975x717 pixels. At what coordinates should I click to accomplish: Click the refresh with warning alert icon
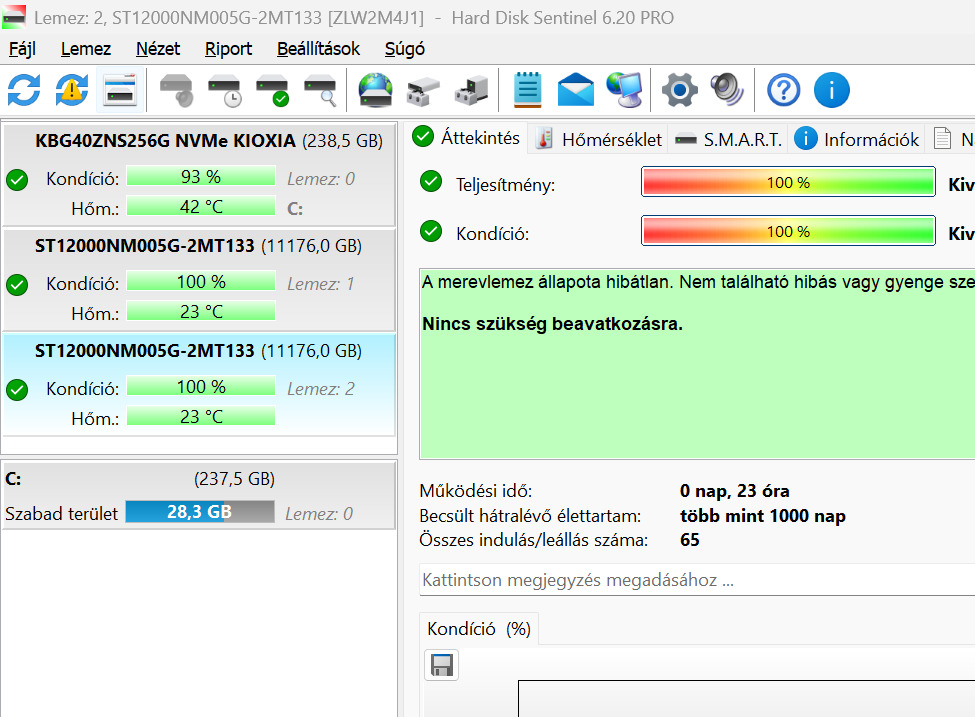coord(72,90)
